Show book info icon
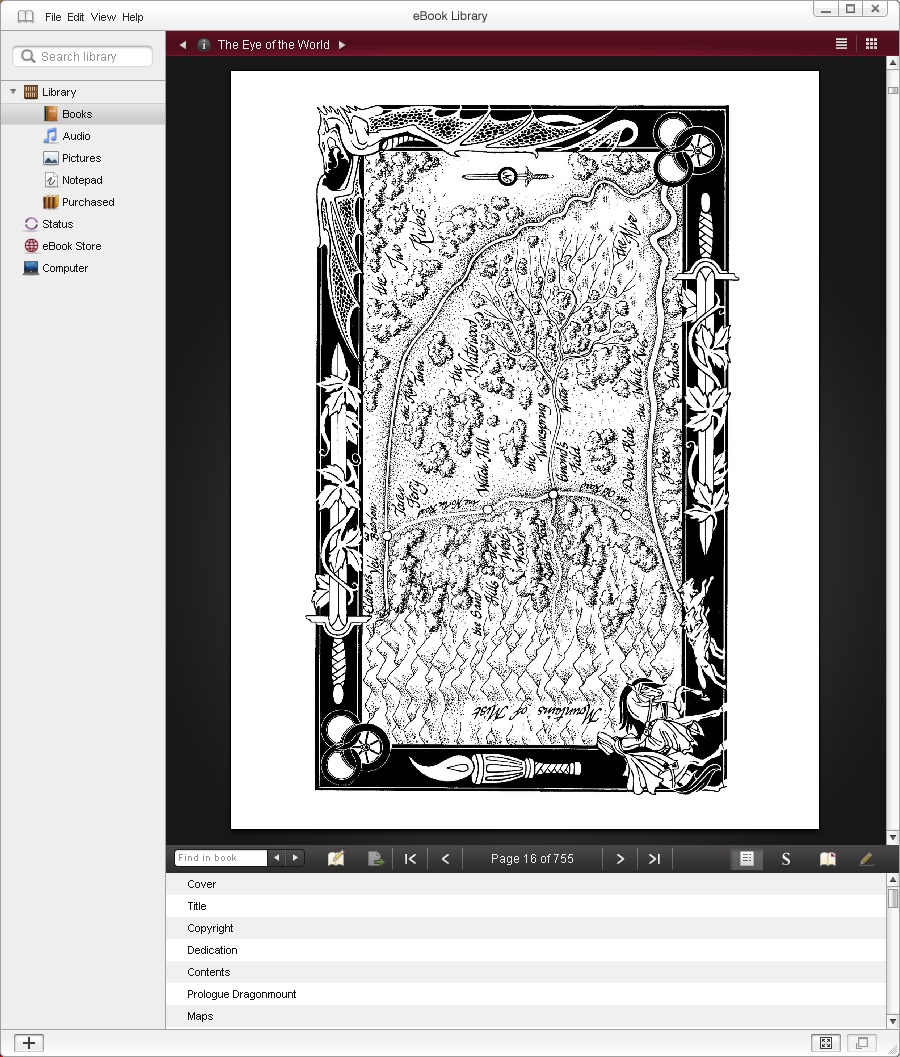Screen dimensions: 900x1057 coord(203,45)
